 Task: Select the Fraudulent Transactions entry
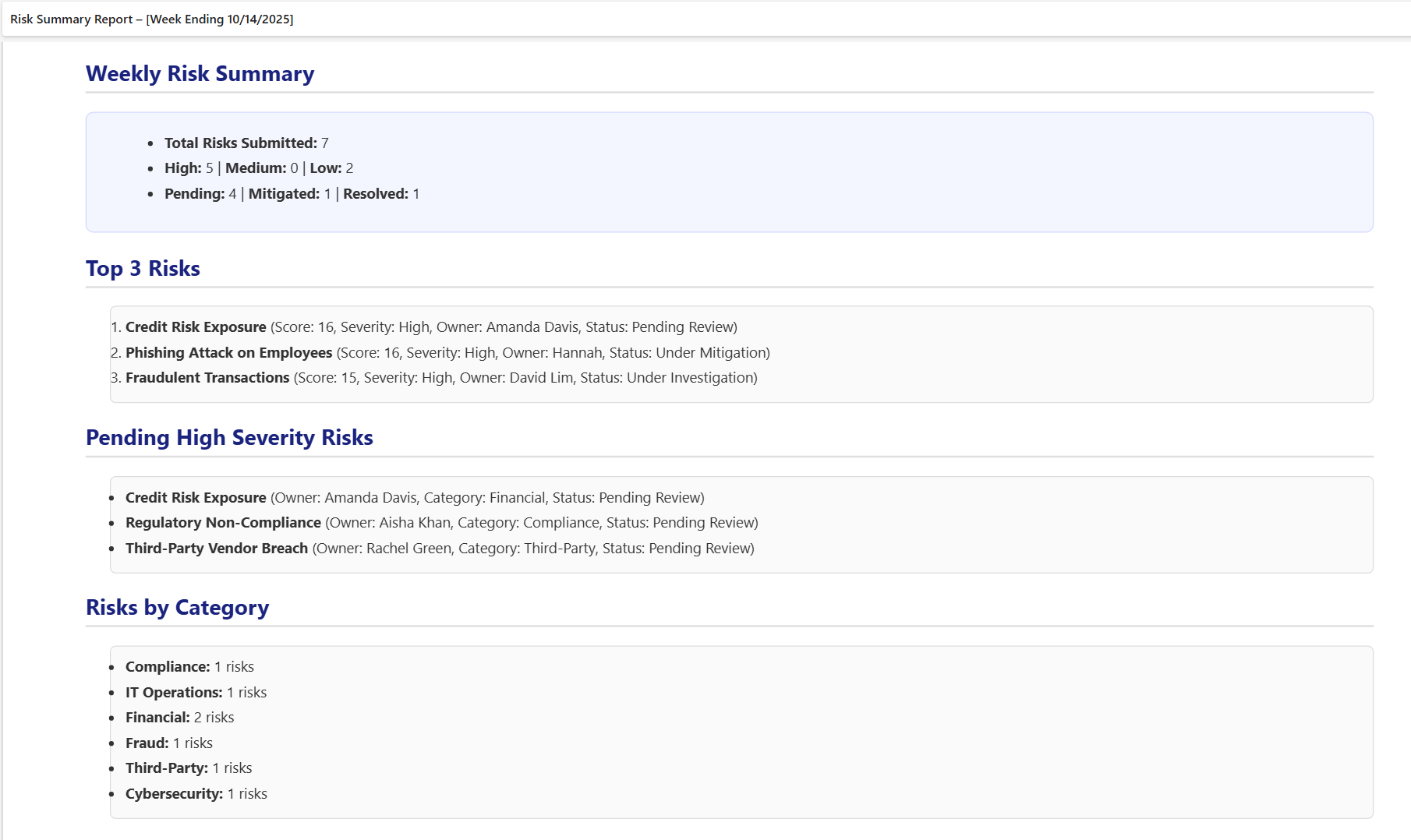point(207,378)
